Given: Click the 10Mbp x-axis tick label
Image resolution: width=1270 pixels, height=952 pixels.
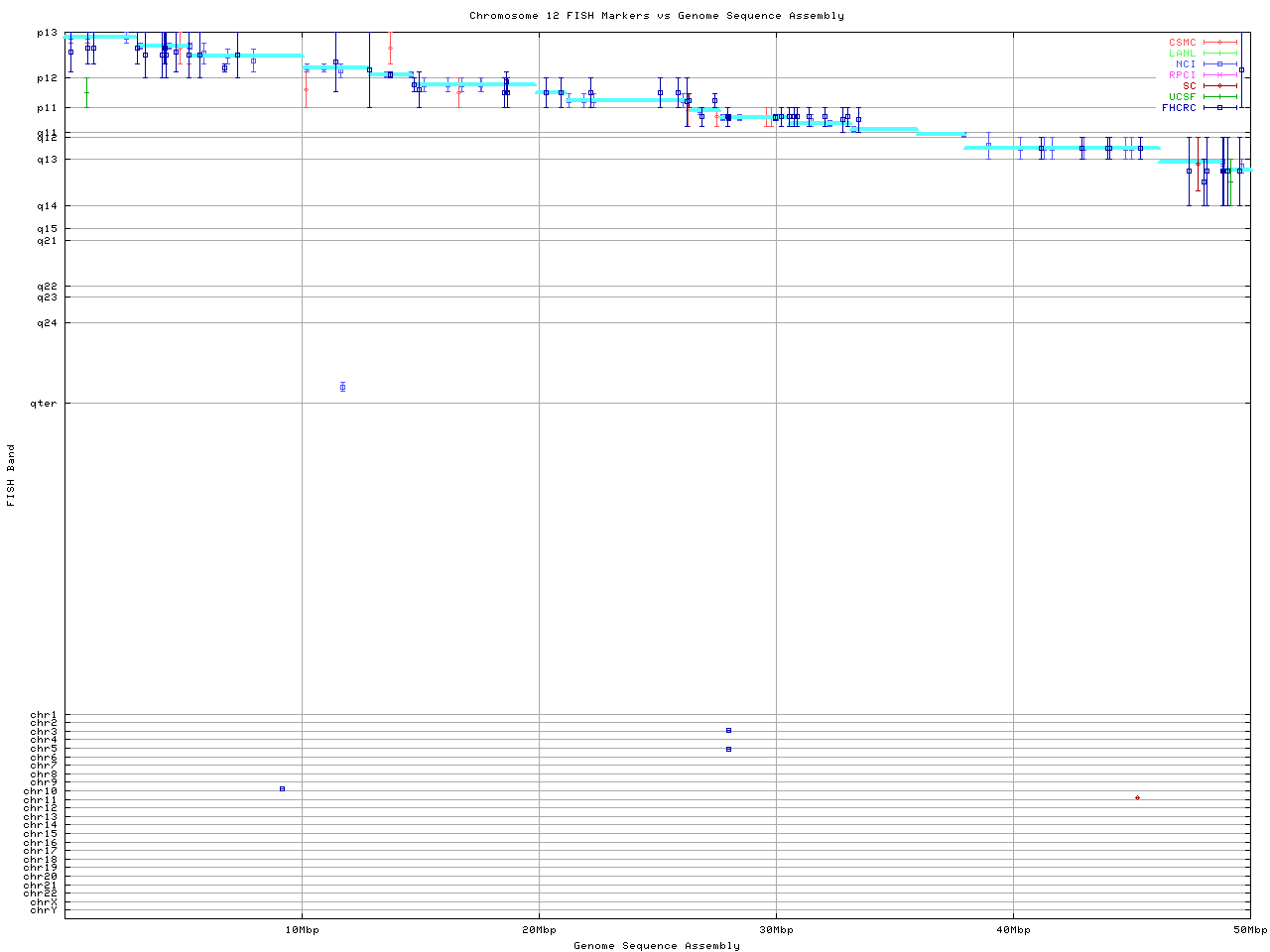Looking at the screenshot, I should pyautogui.click(x=302, y=929).
